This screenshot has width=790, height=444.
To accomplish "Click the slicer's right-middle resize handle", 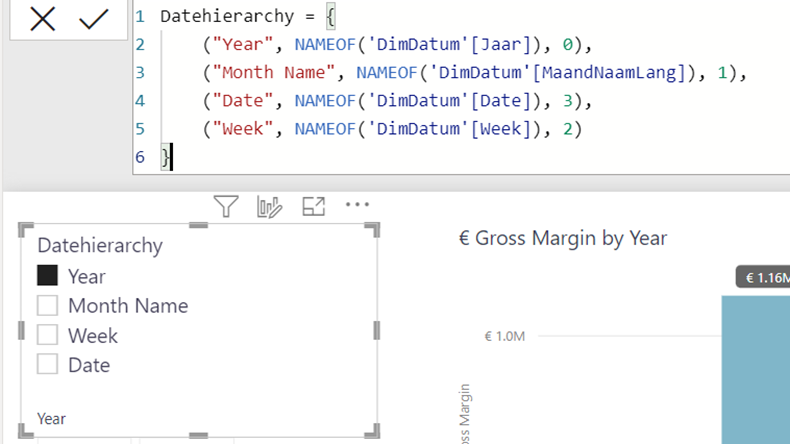I will pyautogui.click(x=377, y=330).
